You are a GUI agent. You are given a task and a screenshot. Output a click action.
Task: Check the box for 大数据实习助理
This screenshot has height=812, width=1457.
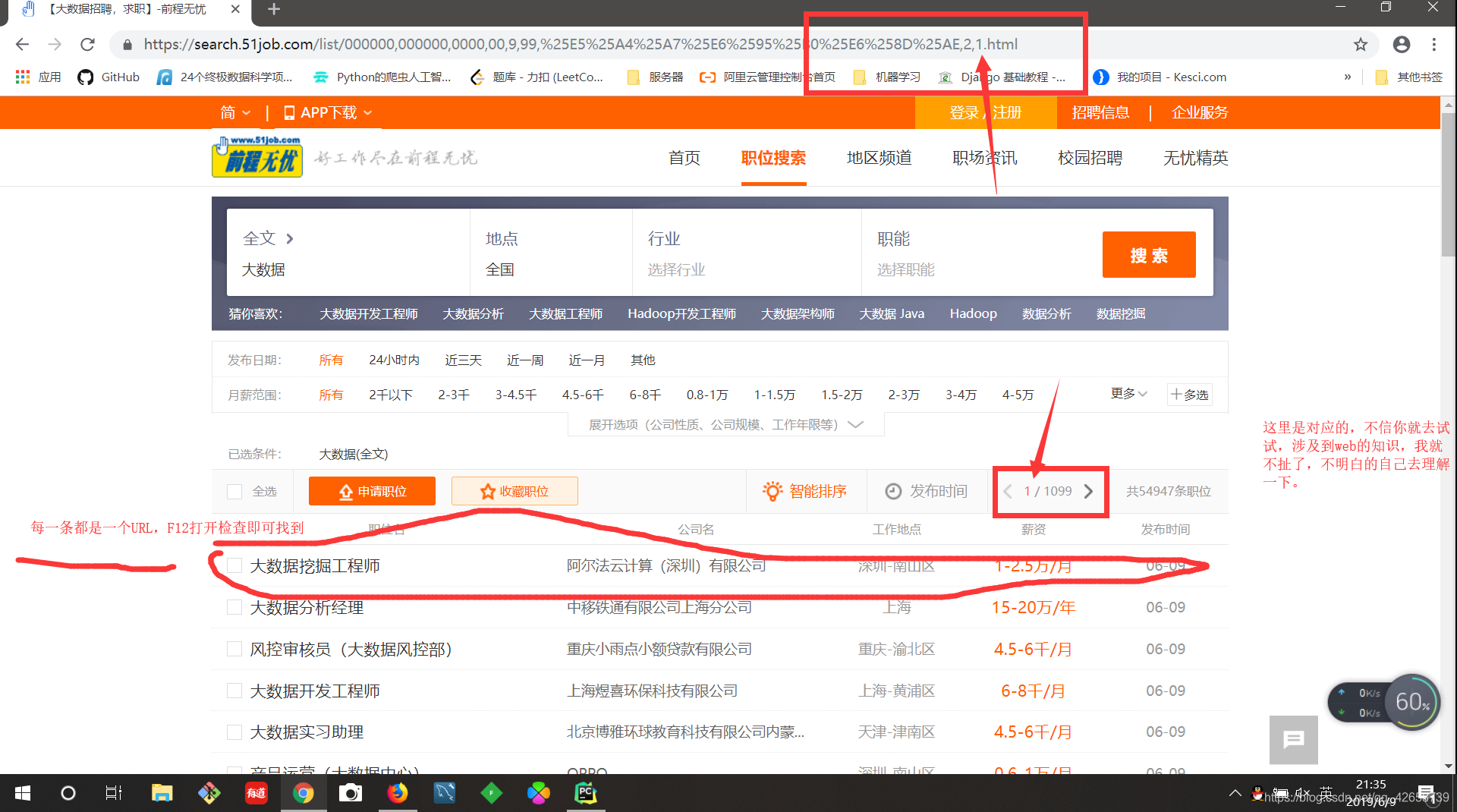[234, 732]
